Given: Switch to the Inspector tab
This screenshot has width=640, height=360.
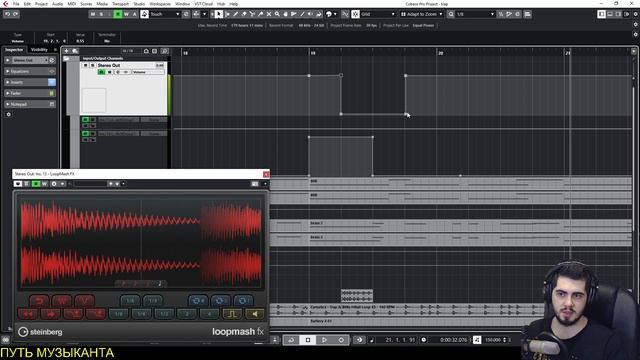Looking at the screenshot, I should click(x=14, y=50).
